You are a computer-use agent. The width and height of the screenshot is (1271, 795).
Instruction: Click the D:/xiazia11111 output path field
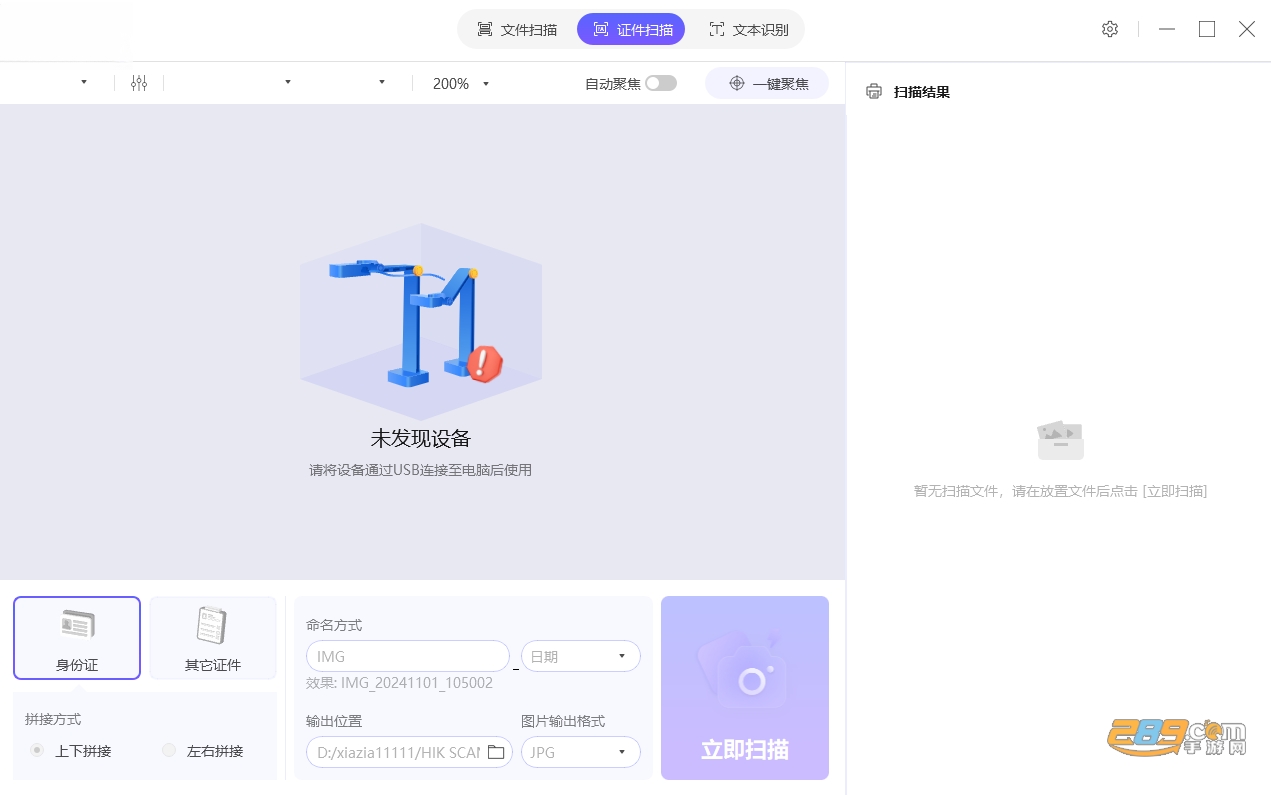[x=409, y=752]
